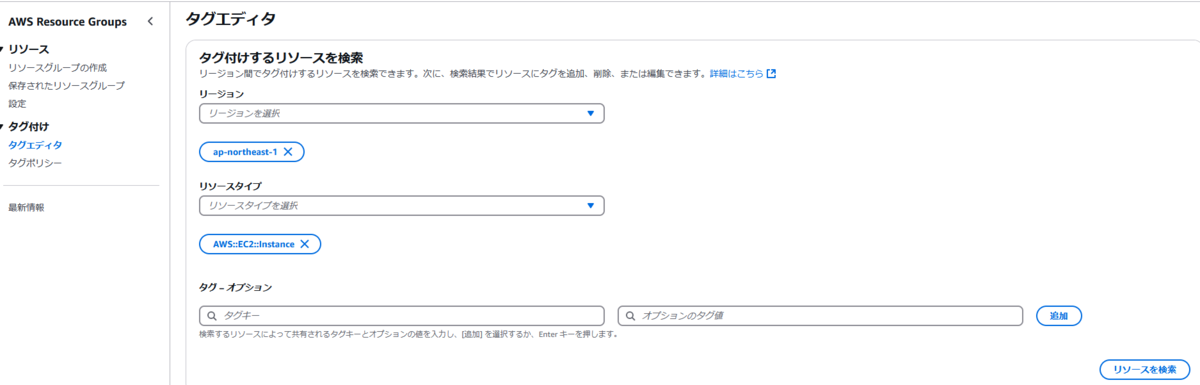1200x385 pixels.
Task: Focus the オプションのタグ値 input field
Action: click(821, 316)
